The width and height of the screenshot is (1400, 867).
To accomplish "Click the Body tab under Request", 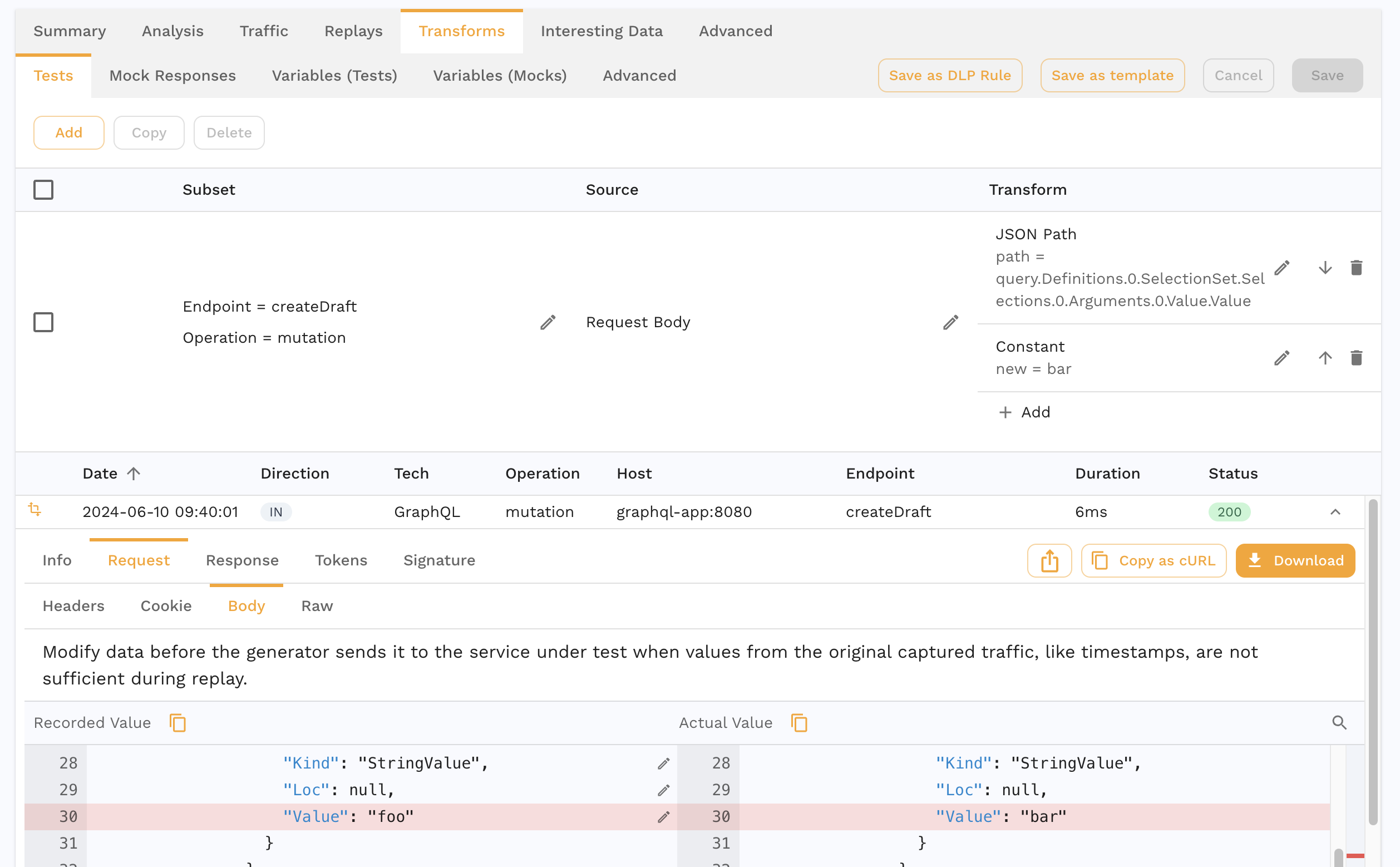I will point(246,605).
